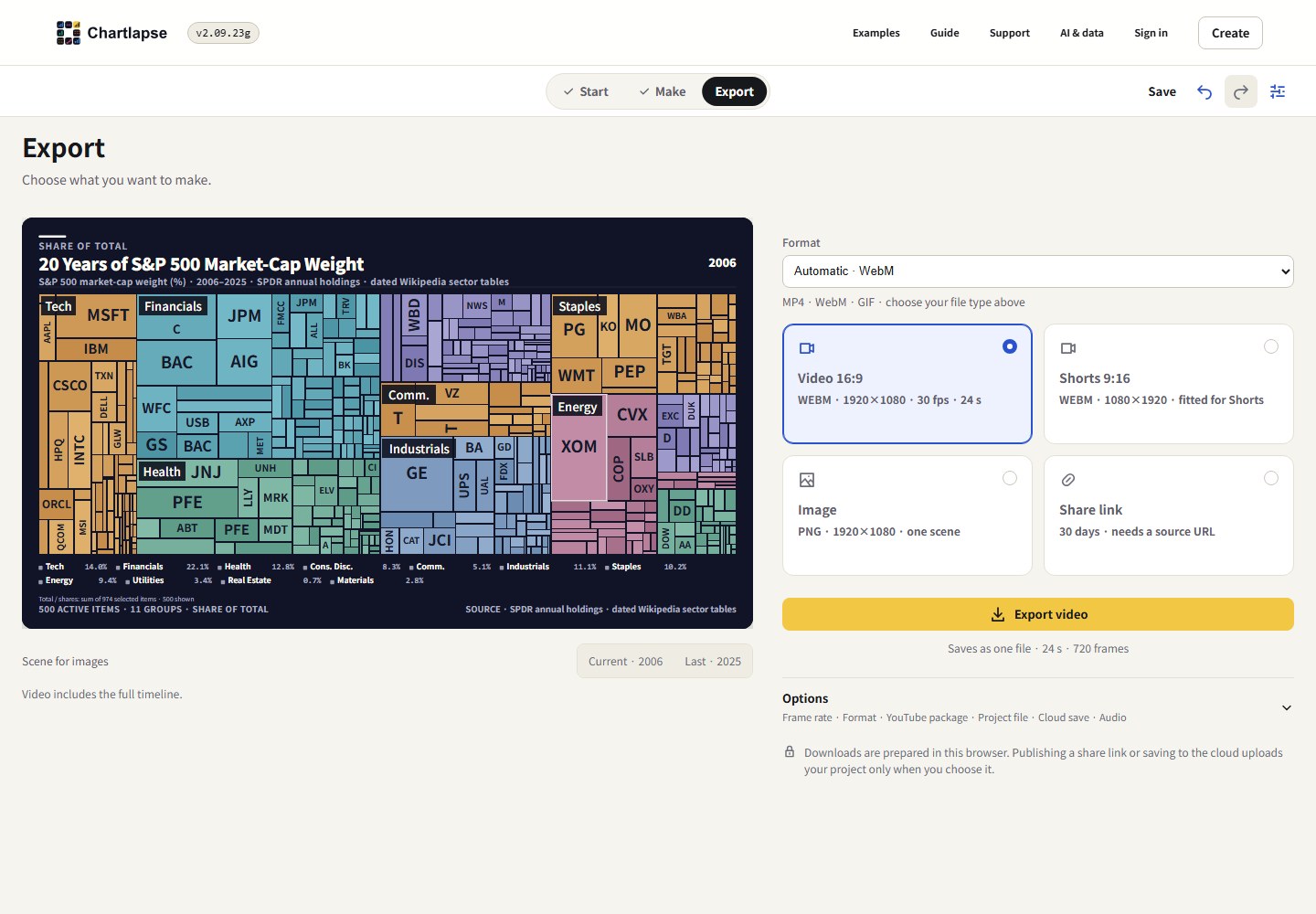The width and height of the screenshot is (1316, 914).
Task: Click the v2.09.23g version badge
Action: tap(223, 33)
